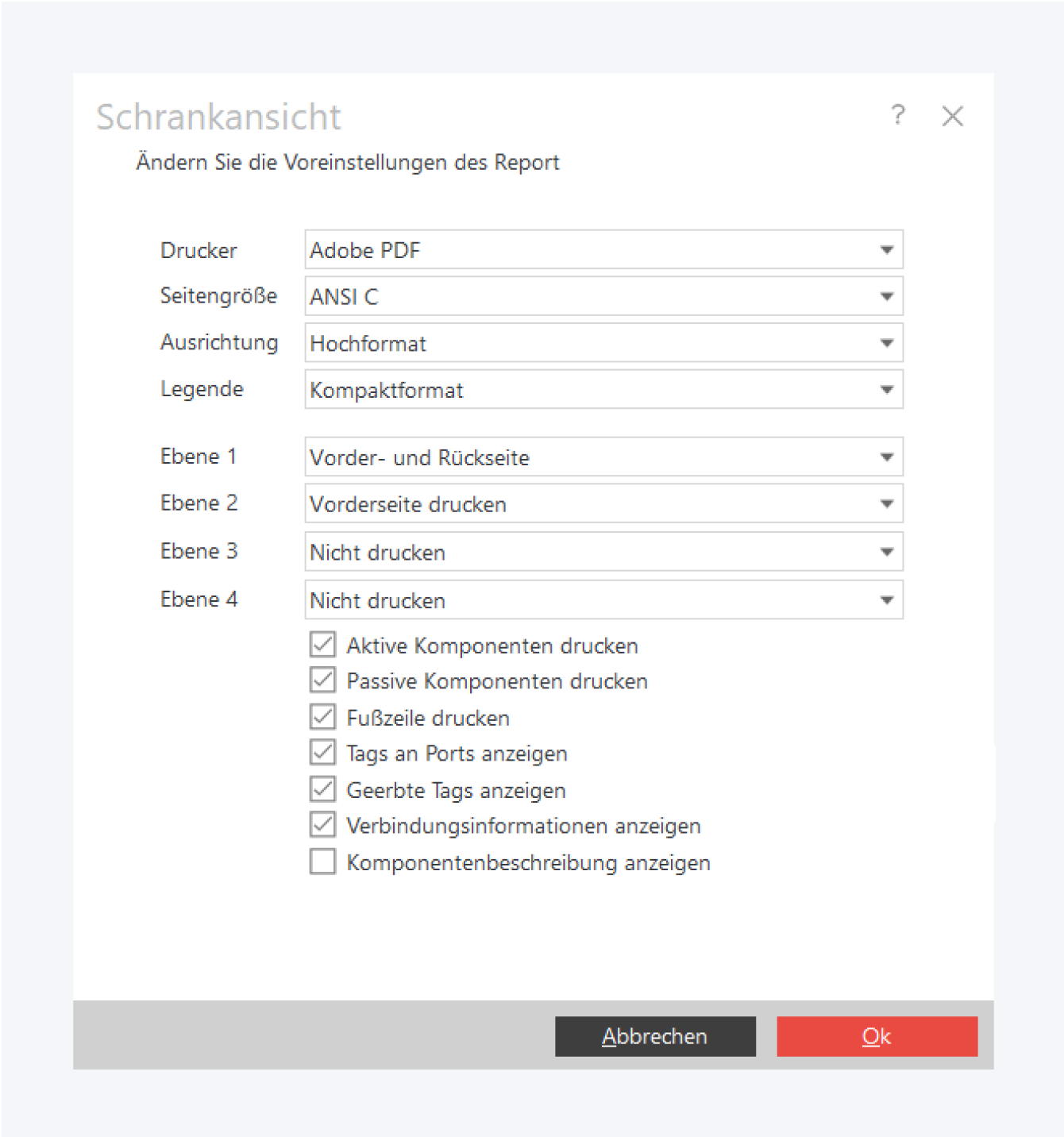Open the Drucker dropdown

click(x=886, y=250)
